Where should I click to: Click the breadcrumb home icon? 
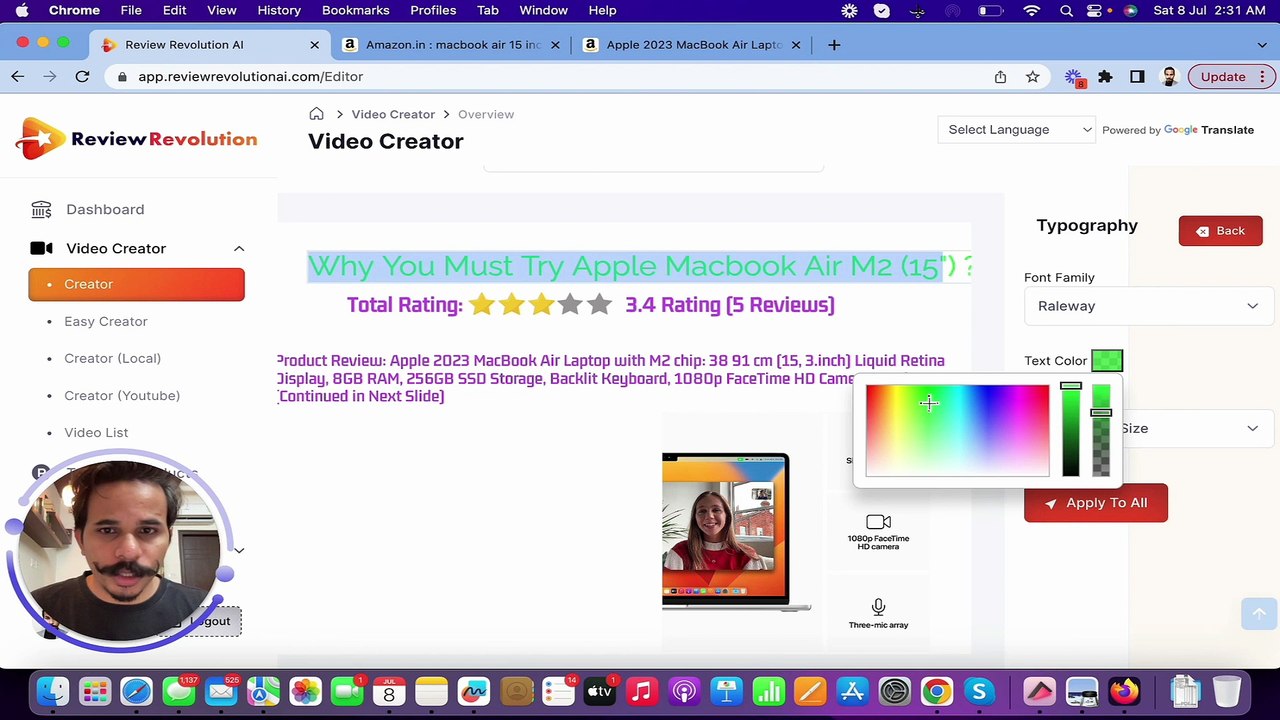316,114
